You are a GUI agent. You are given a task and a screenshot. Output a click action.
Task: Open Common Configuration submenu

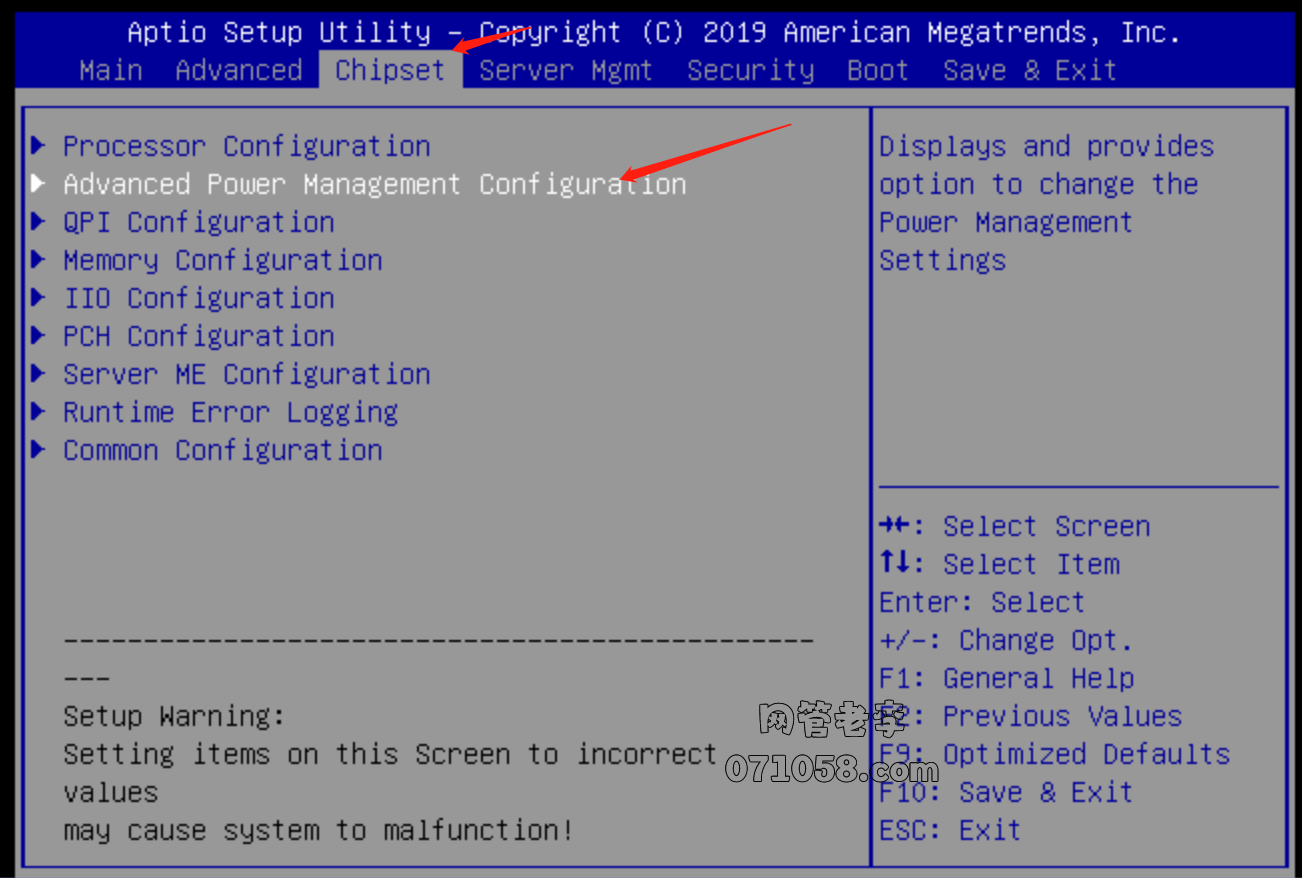coord(222,451)
